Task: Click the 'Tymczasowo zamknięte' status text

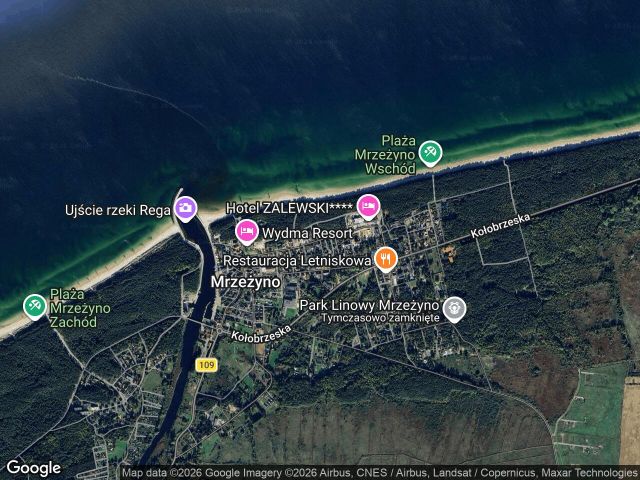Action: [380, 318]
